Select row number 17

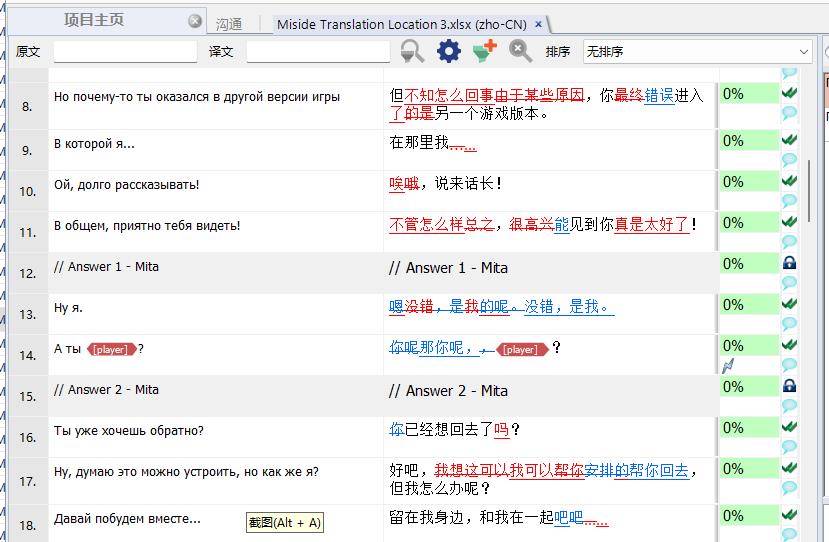pos(27,481)
